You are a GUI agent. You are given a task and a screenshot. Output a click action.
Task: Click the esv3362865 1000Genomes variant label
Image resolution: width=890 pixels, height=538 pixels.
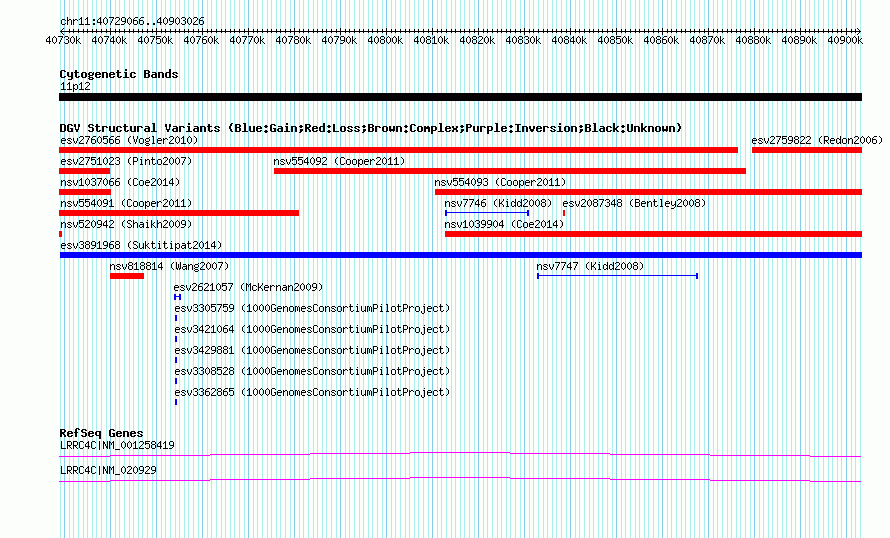pyautogui.click(x=312, y=392)
